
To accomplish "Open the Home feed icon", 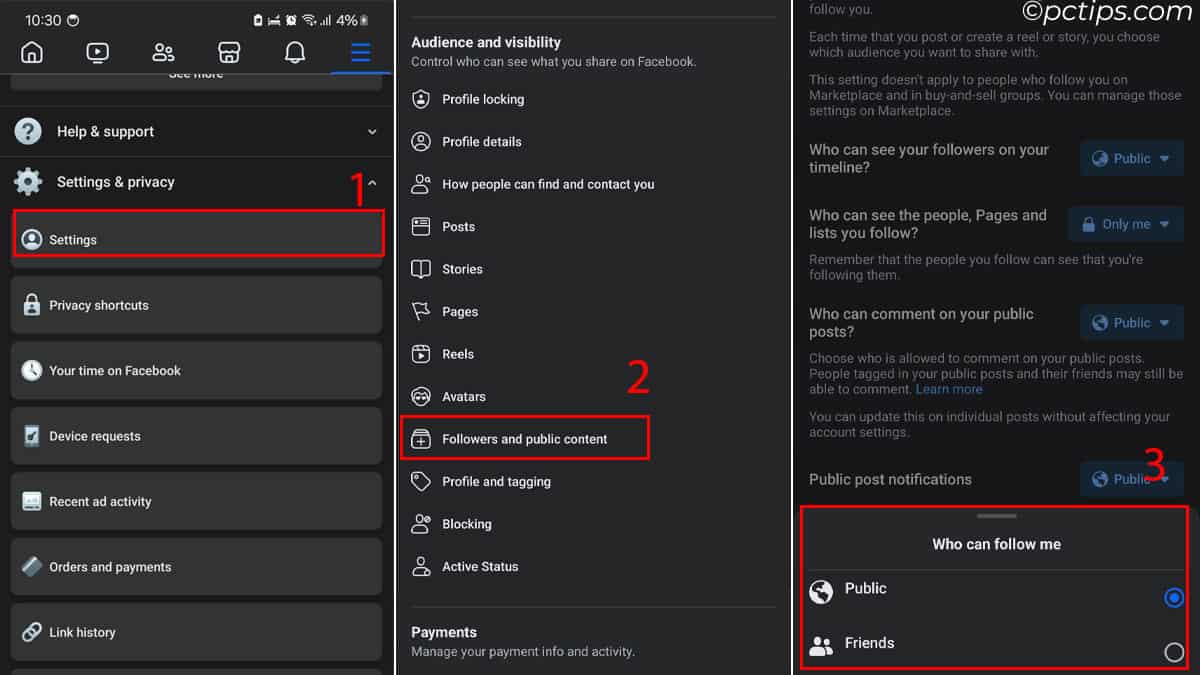I will [32, 52].
